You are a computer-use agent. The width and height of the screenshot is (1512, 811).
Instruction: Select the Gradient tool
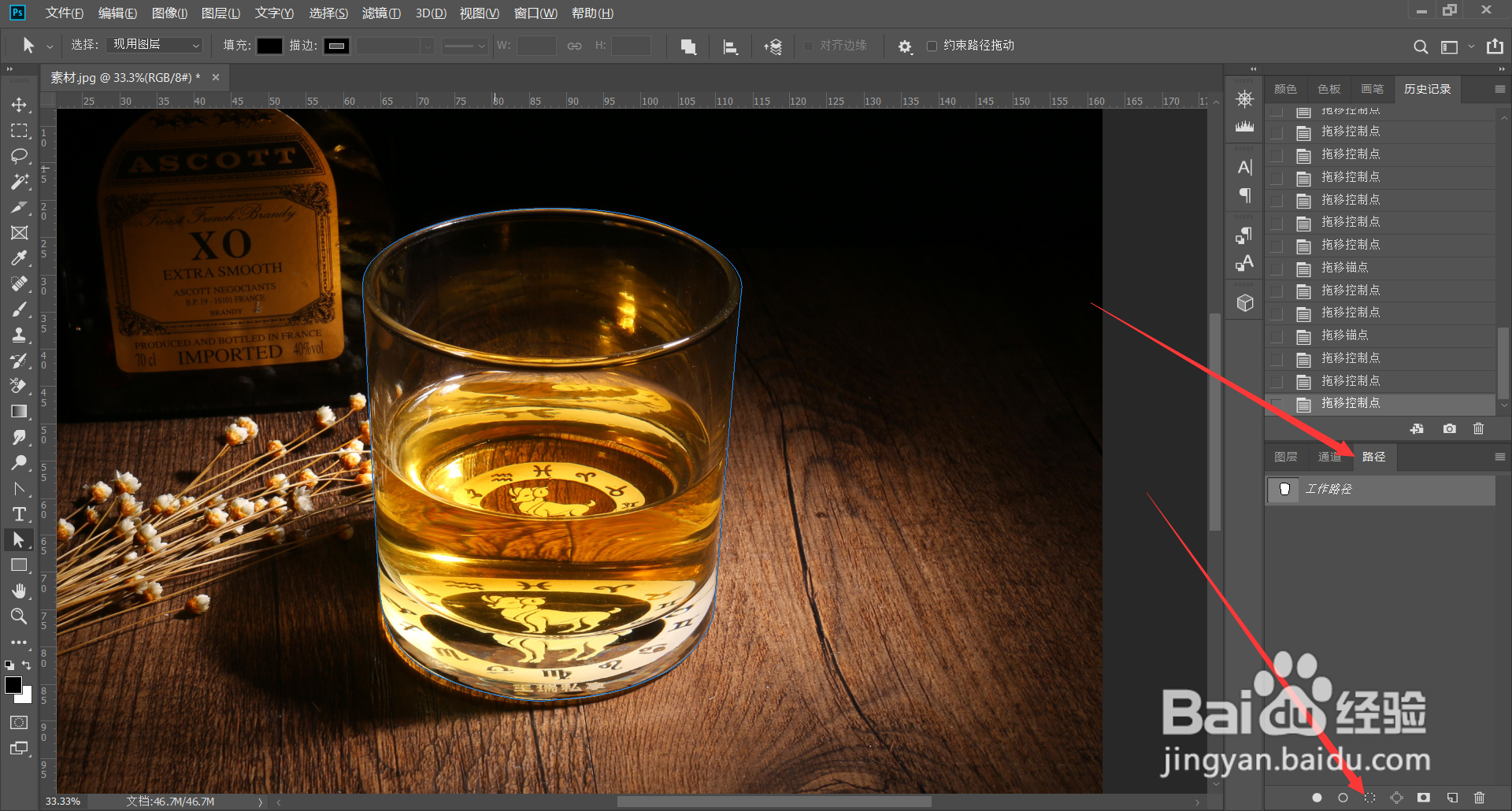tap(19, 412)
